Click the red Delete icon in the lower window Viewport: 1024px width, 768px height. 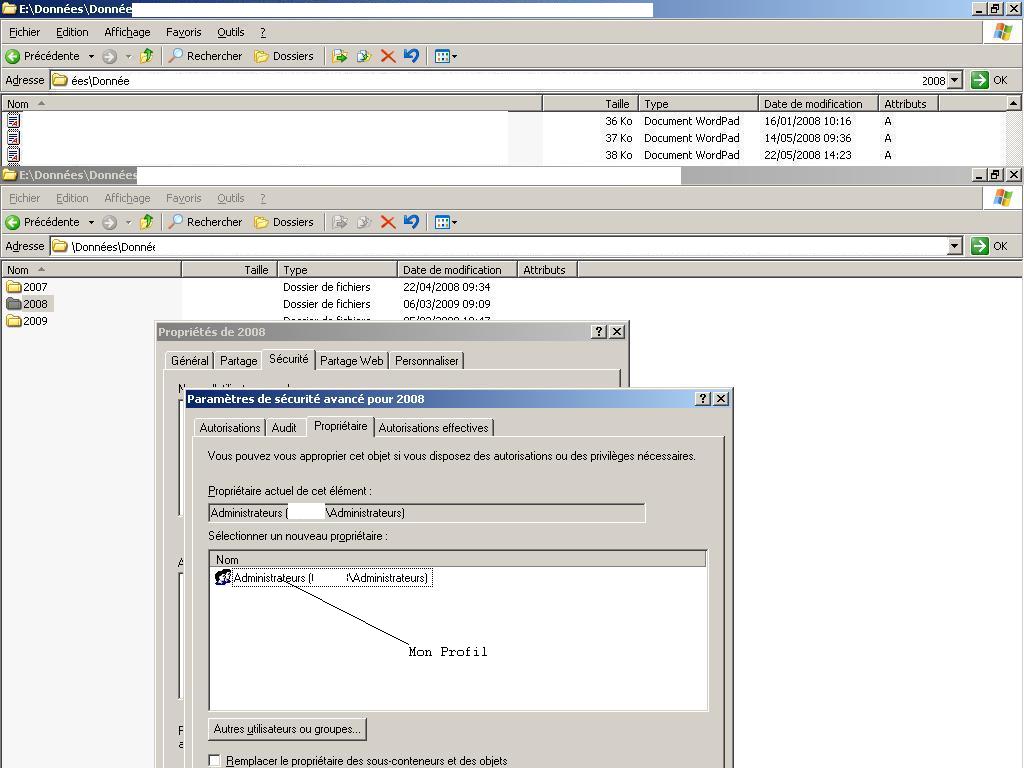[x=388, y=222]
